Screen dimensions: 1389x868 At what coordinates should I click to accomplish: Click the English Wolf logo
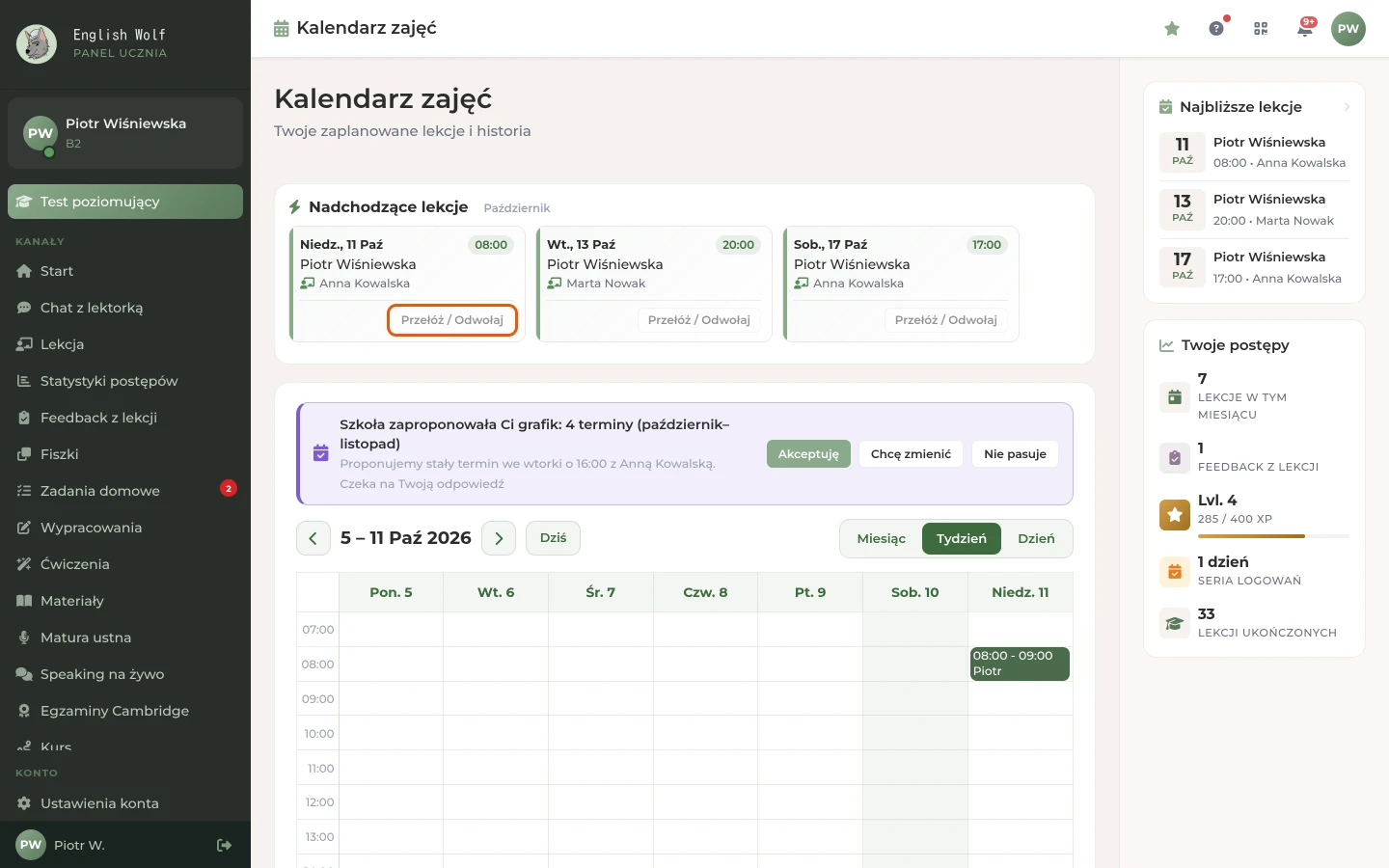coord(37,44)
